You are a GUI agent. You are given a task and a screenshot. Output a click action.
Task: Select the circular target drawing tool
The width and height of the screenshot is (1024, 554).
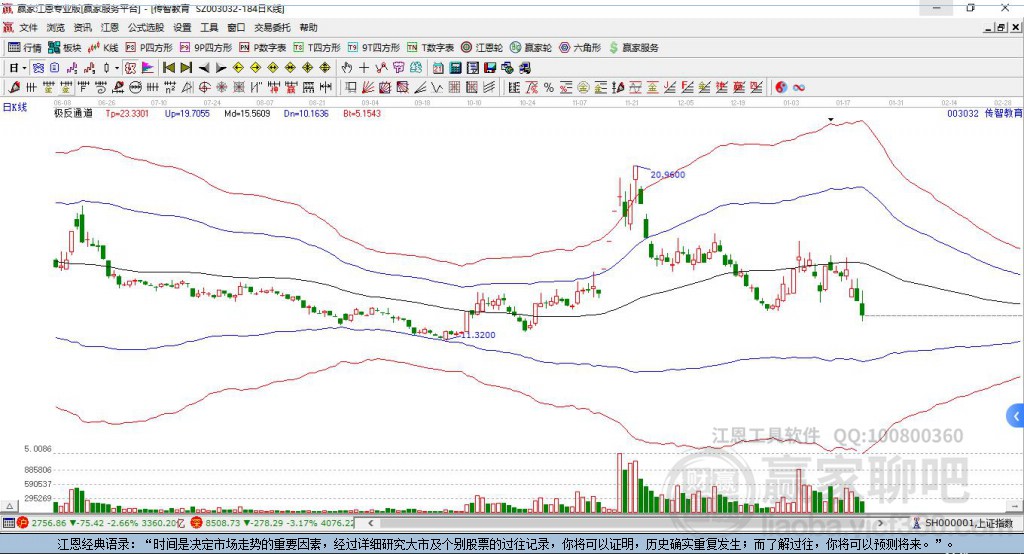tap(204, 88)
